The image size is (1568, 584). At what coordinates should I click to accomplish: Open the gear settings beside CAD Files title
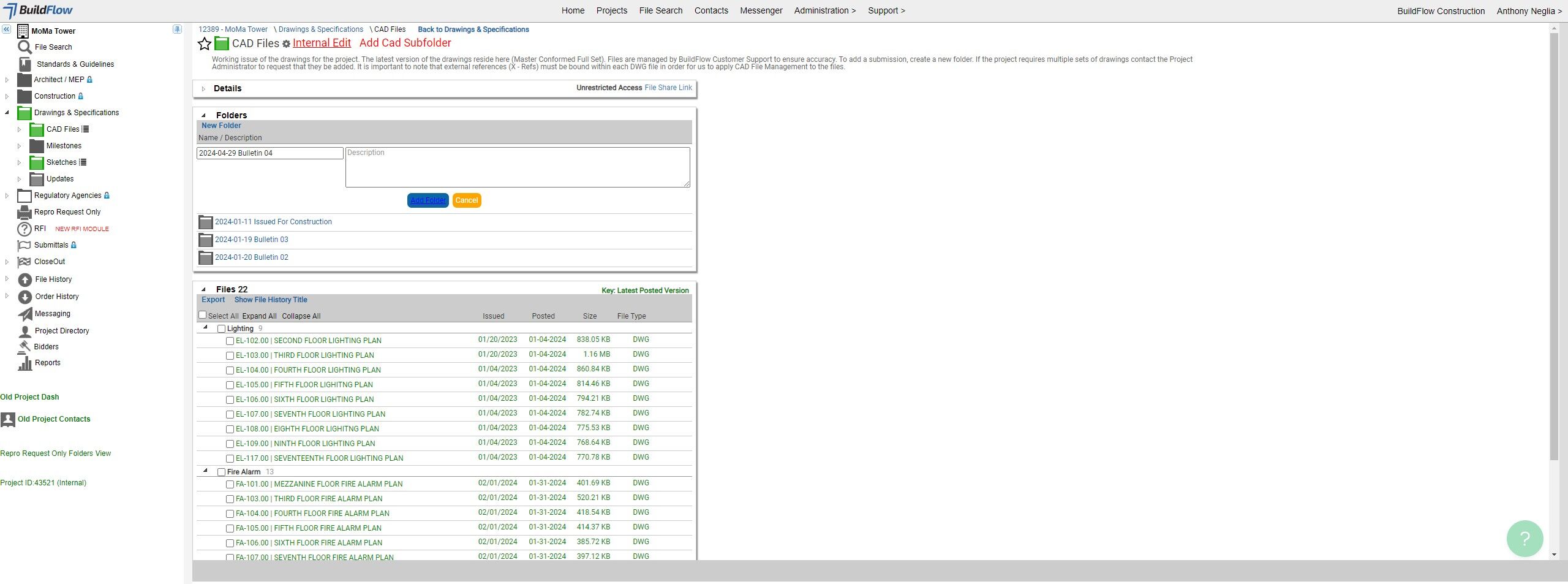285,44
